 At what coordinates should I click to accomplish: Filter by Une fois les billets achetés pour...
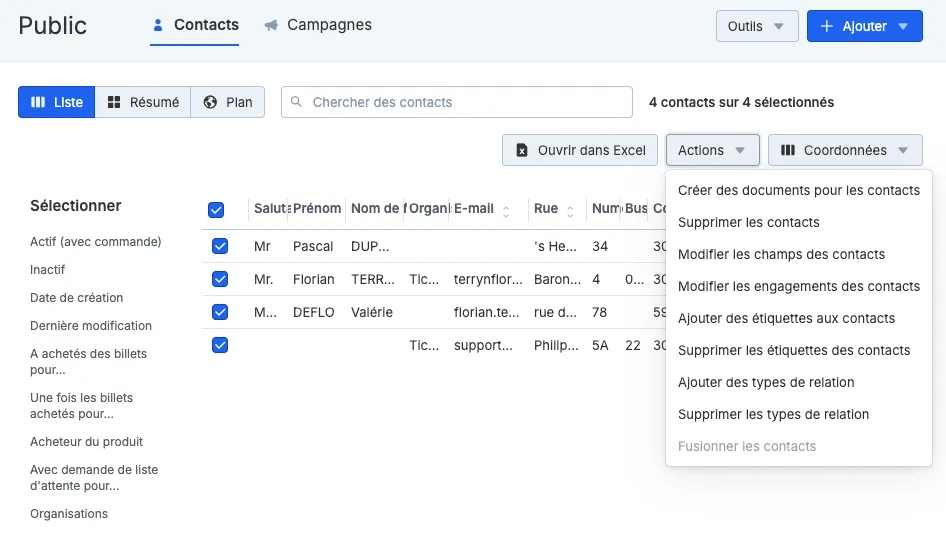[x=81, y=406]
